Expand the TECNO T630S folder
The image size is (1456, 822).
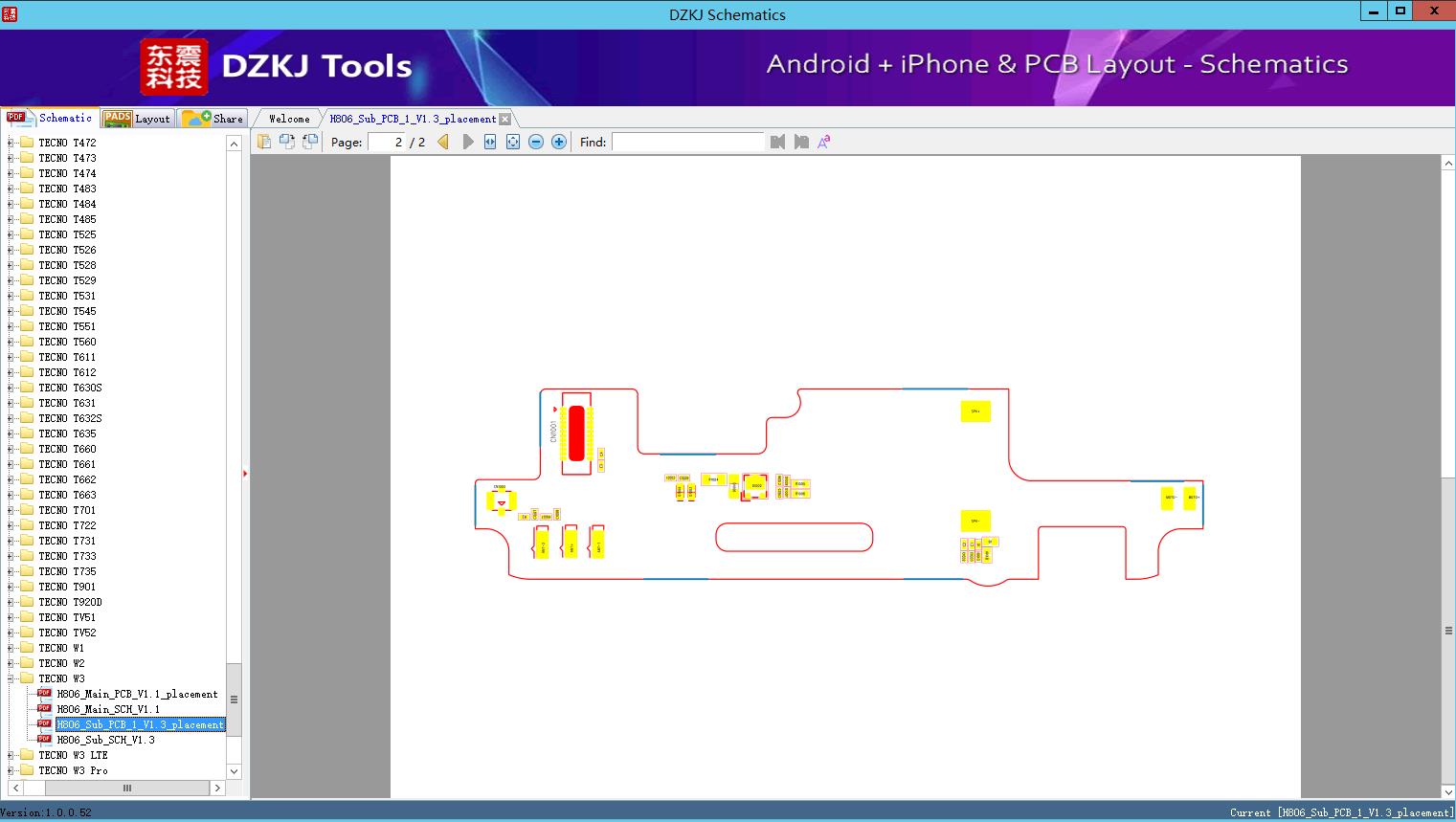point(11,388)
